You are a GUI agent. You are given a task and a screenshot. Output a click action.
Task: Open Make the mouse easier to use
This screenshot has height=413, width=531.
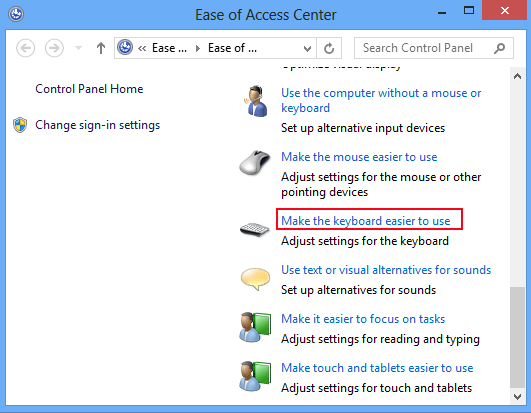click(x=359, y=157)
